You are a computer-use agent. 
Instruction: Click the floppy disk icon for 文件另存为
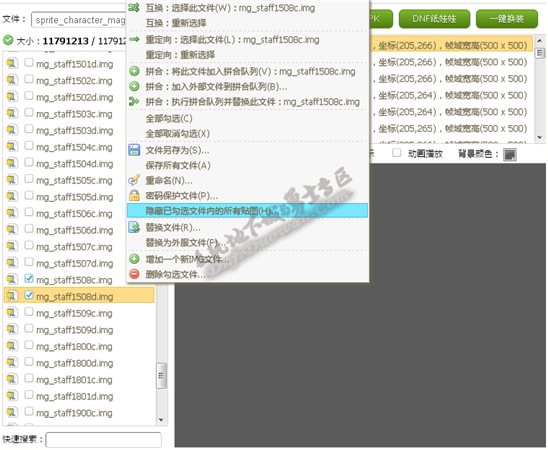click(134, 150)
